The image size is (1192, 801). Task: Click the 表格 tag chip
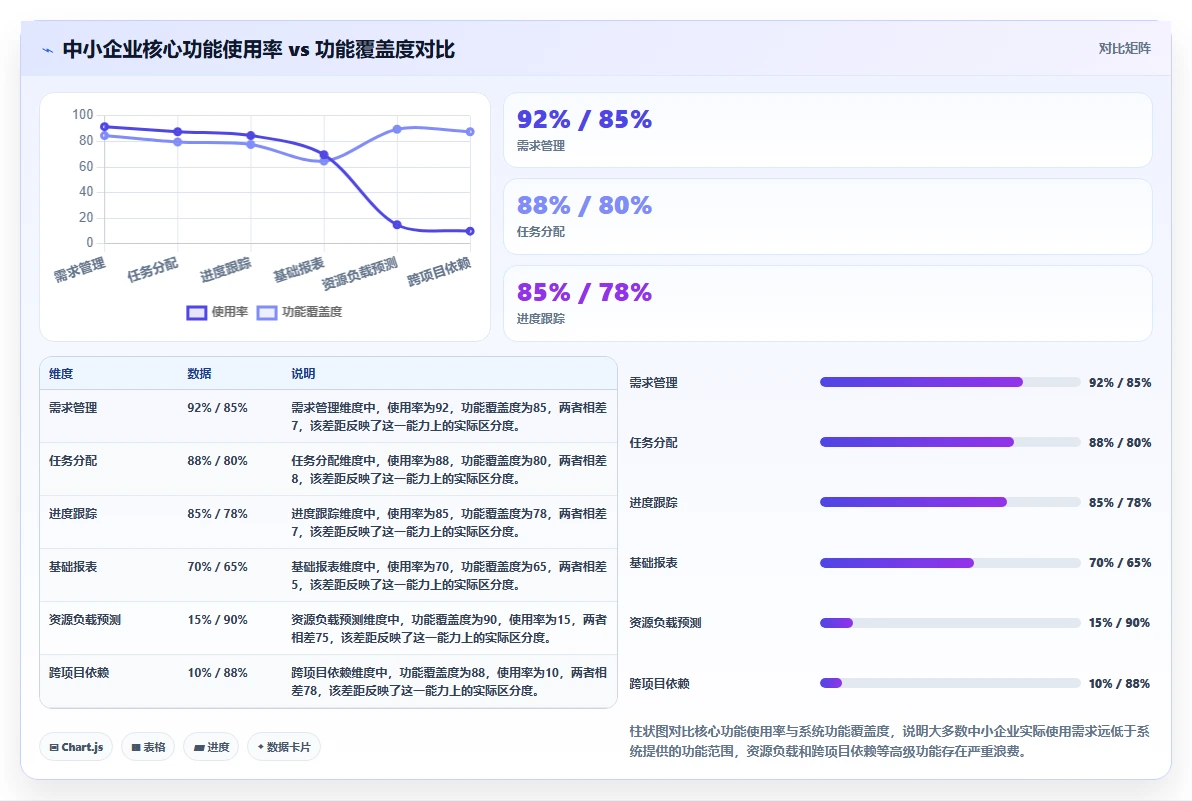[x=148, y=747]
